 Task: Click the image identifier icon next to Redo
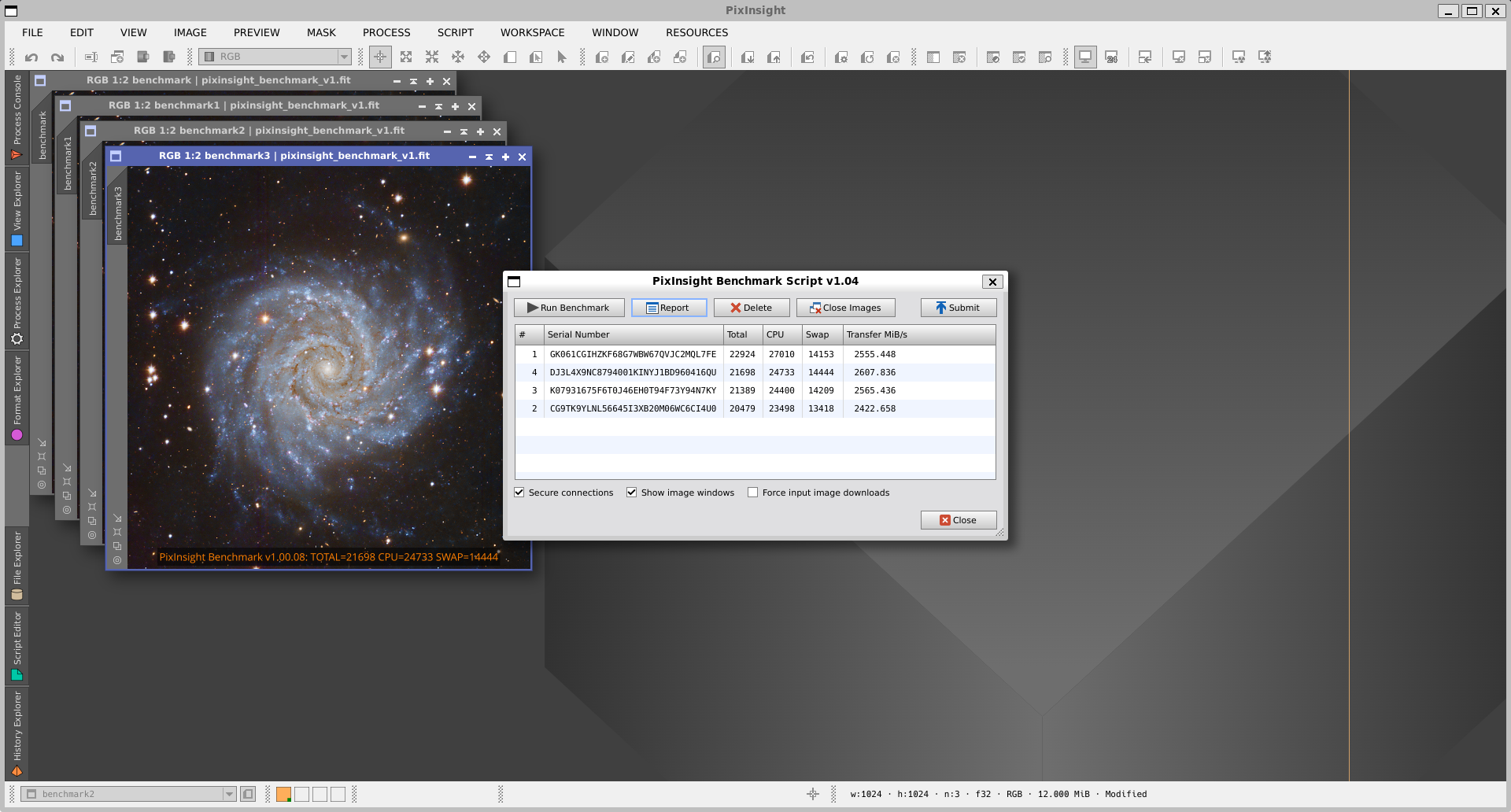(x=91, y=57)
